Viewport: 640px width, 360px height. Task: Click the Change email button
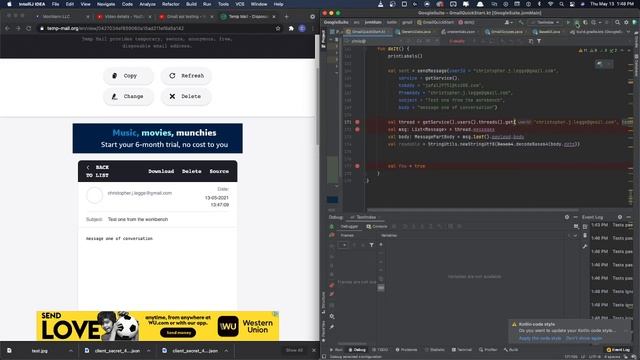[x=128, y=97]
